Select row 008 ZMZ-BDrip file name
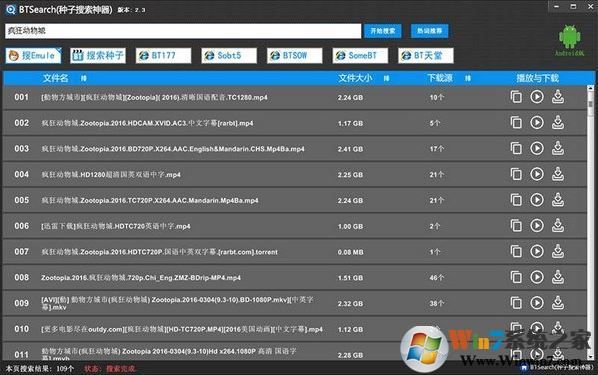The height and width of the screenshot is (375, 598). click(x=141, y=278)
